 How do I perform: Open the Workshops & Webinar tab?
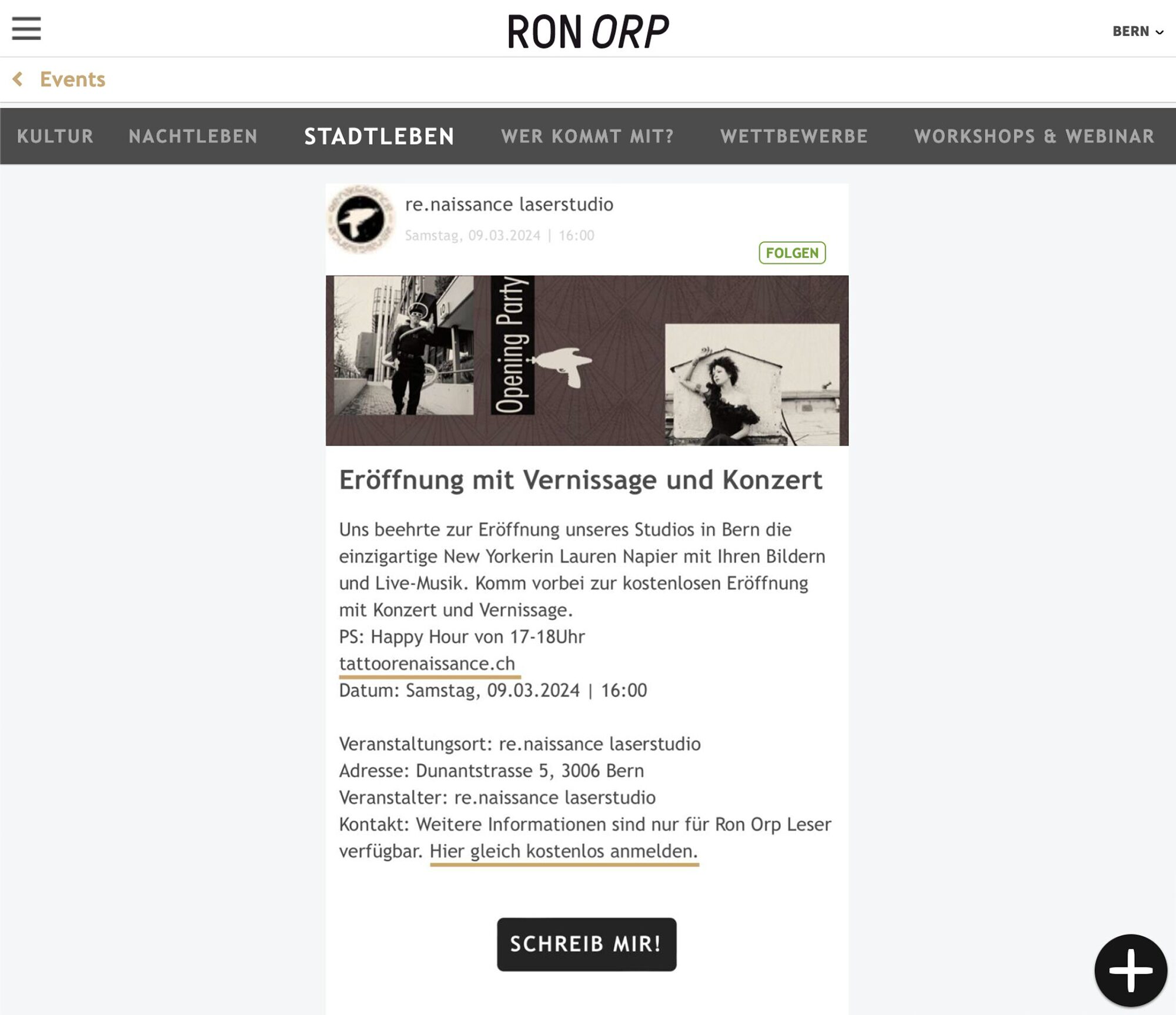1034,136
